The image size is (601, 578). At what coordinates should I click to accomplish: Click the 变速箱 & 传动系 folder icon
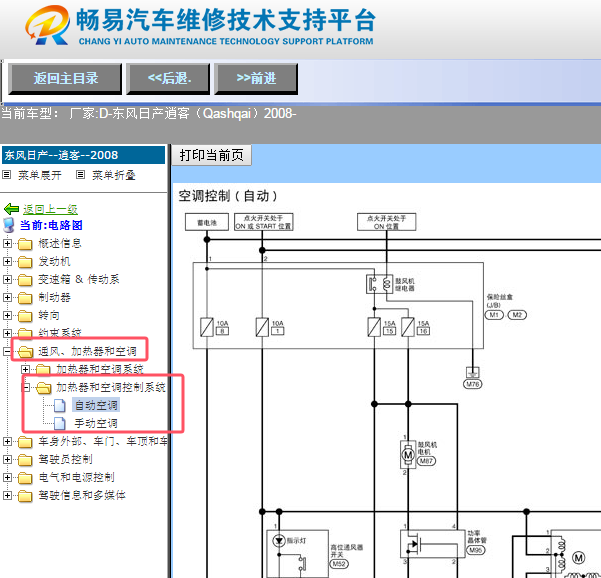coord(25,280)
